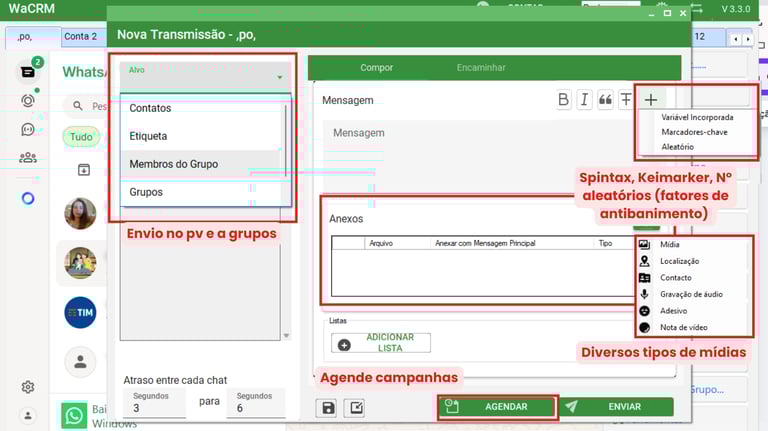This screenshot has height=431, width=768.
Task: Open the account tab labeled 12
Action: tap(707, 37)
